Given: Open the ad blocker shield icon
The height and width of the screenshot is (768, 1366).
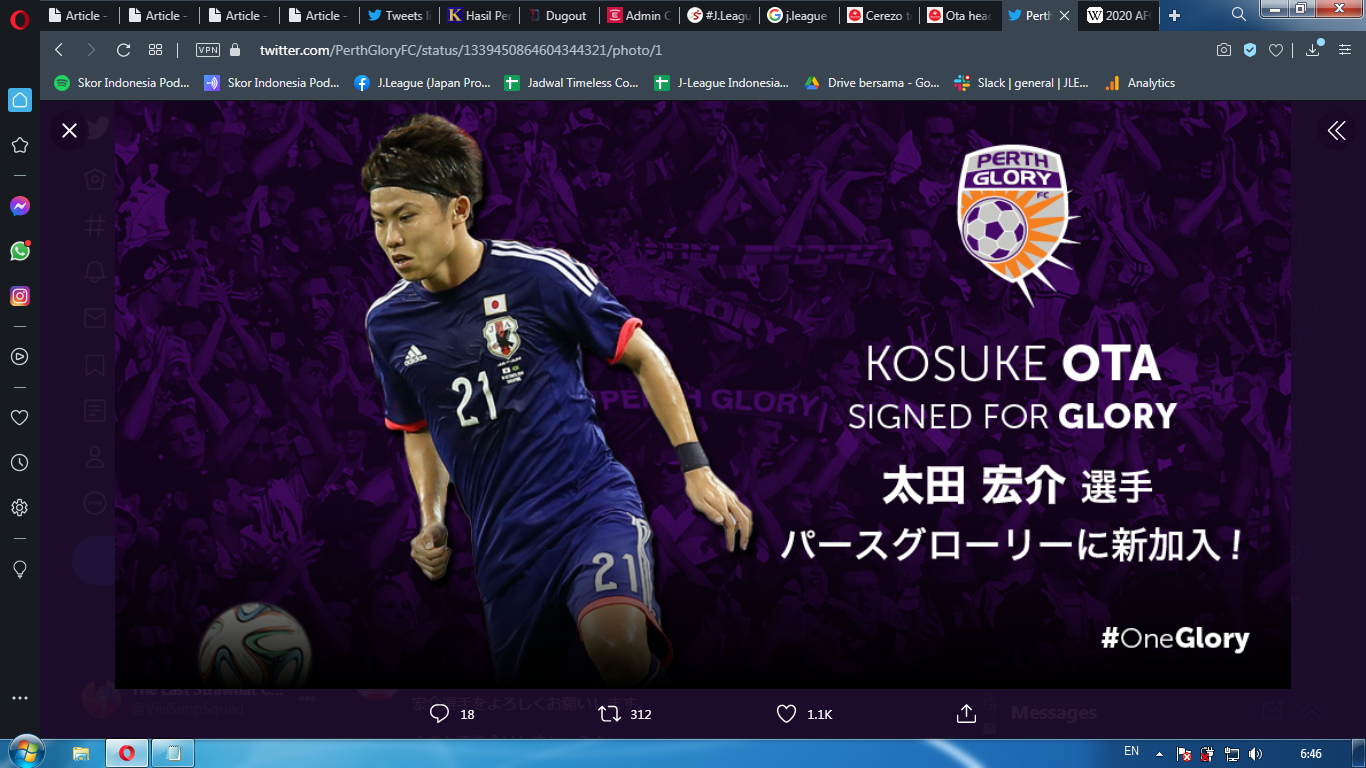Looking at the screenshot, I should [x=1250, y=50].
